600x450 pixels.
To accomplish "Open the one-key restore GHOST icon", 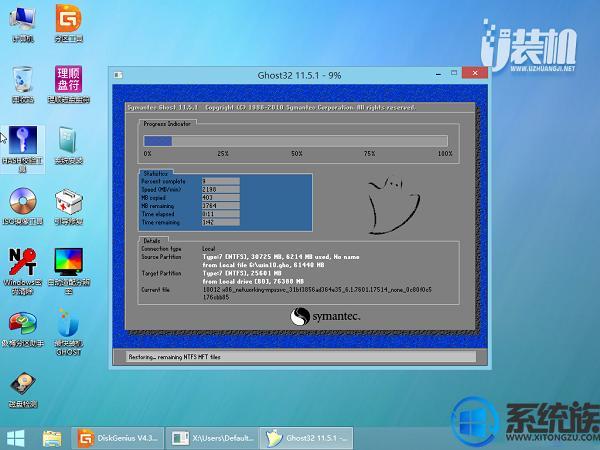I will pyautogui.click(x=68, y=333).
